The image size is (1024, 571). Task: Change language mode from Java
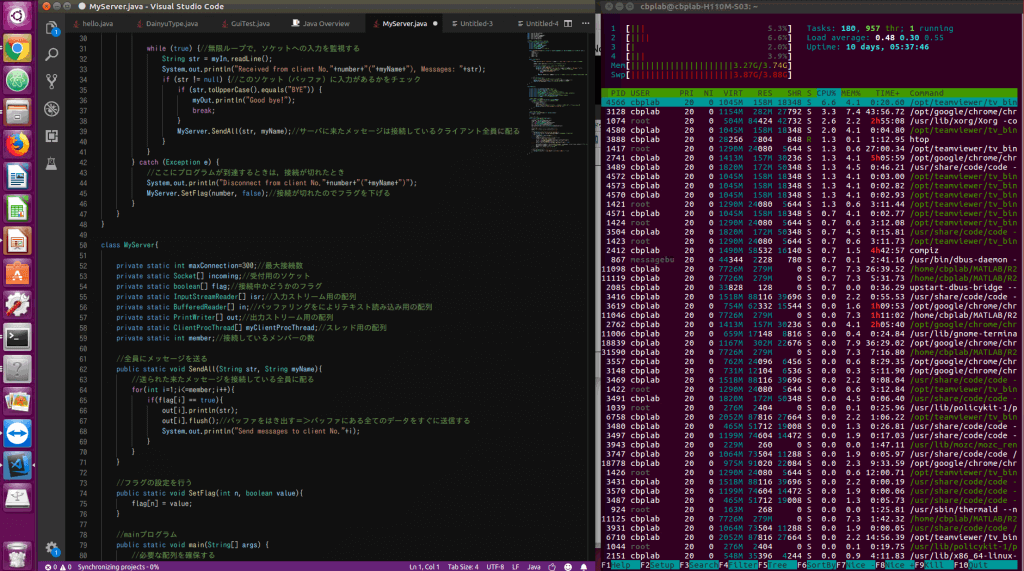pos(534,566)
